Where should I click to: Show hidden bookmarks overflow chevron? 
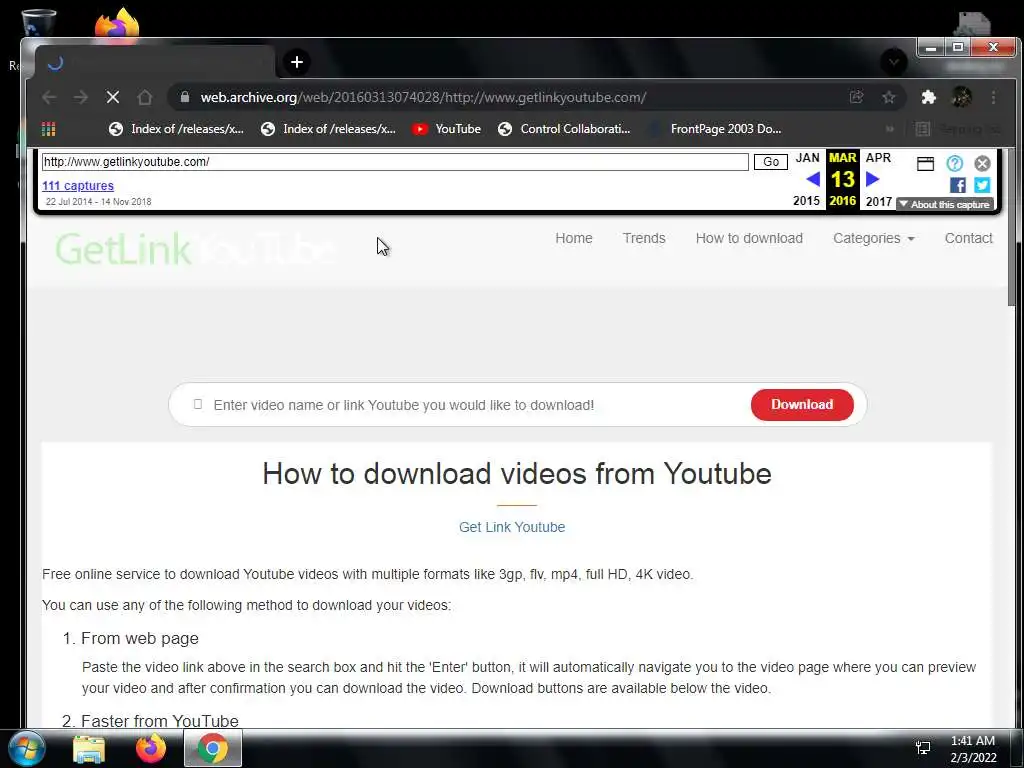[x=889, y=129]
